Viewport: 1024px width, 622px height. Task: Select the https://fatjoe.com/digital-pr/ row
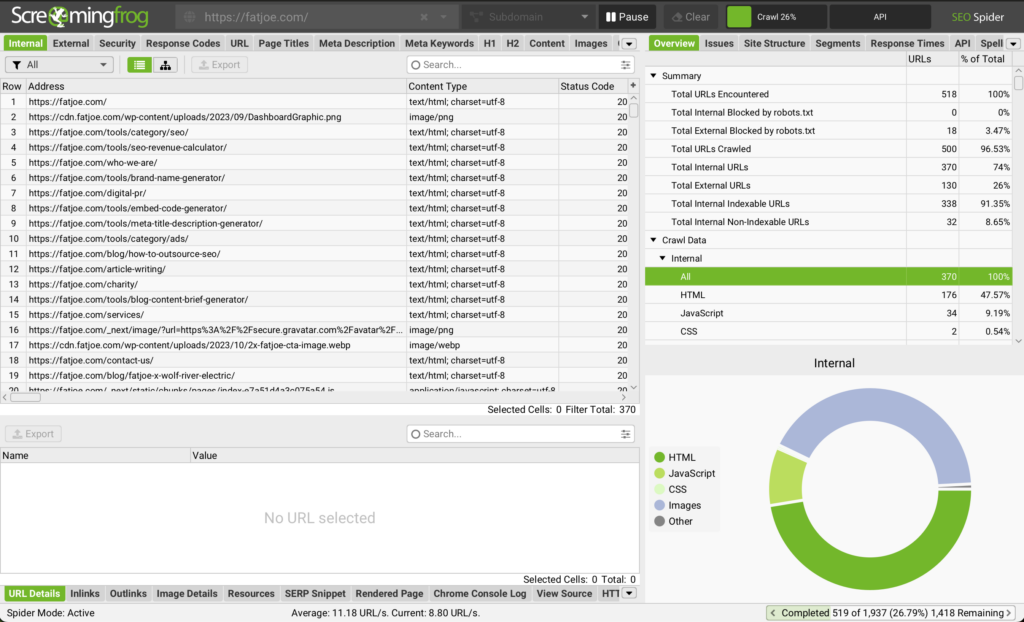tap(313, 193)
